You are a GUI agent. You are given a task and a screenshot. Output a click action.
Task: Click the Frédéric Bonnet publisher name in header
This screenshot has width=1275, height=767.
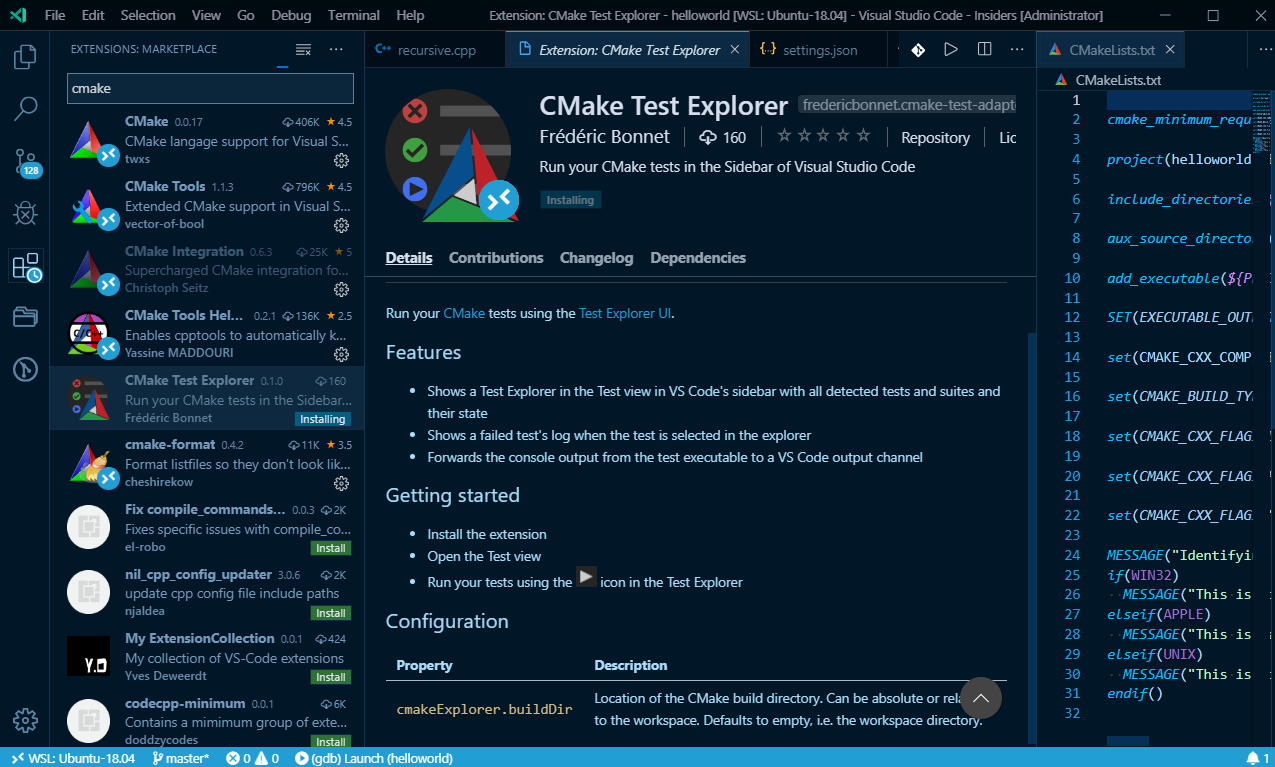coord(606,137)
